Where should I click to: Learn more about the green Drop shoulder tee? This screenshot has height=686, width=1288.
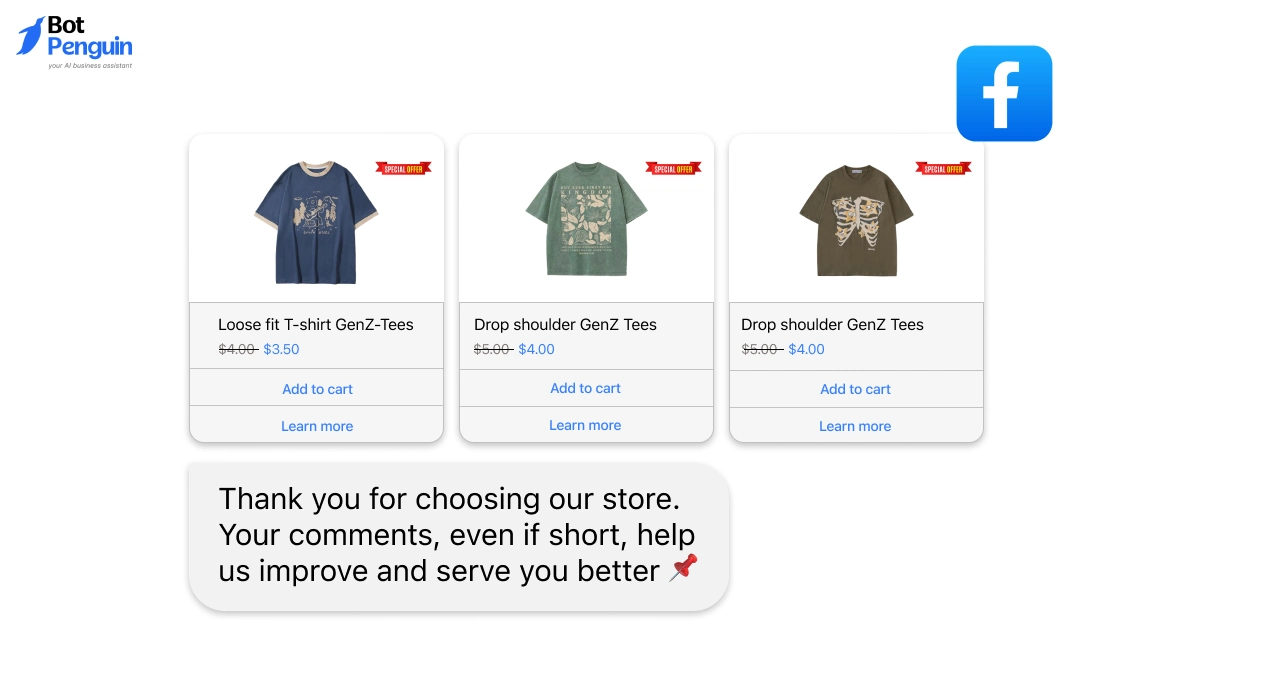(585, 425)
